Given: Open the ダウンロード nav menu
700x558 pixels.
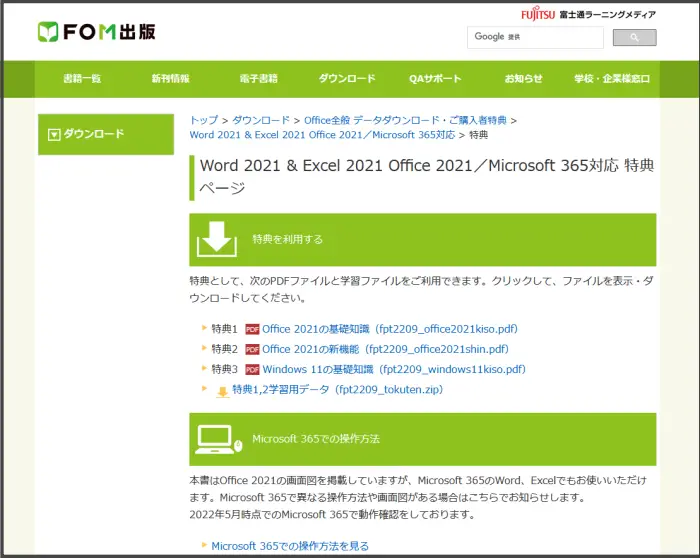Looking at the screenshot, I should pyautogui.click(x=347, y=79).
